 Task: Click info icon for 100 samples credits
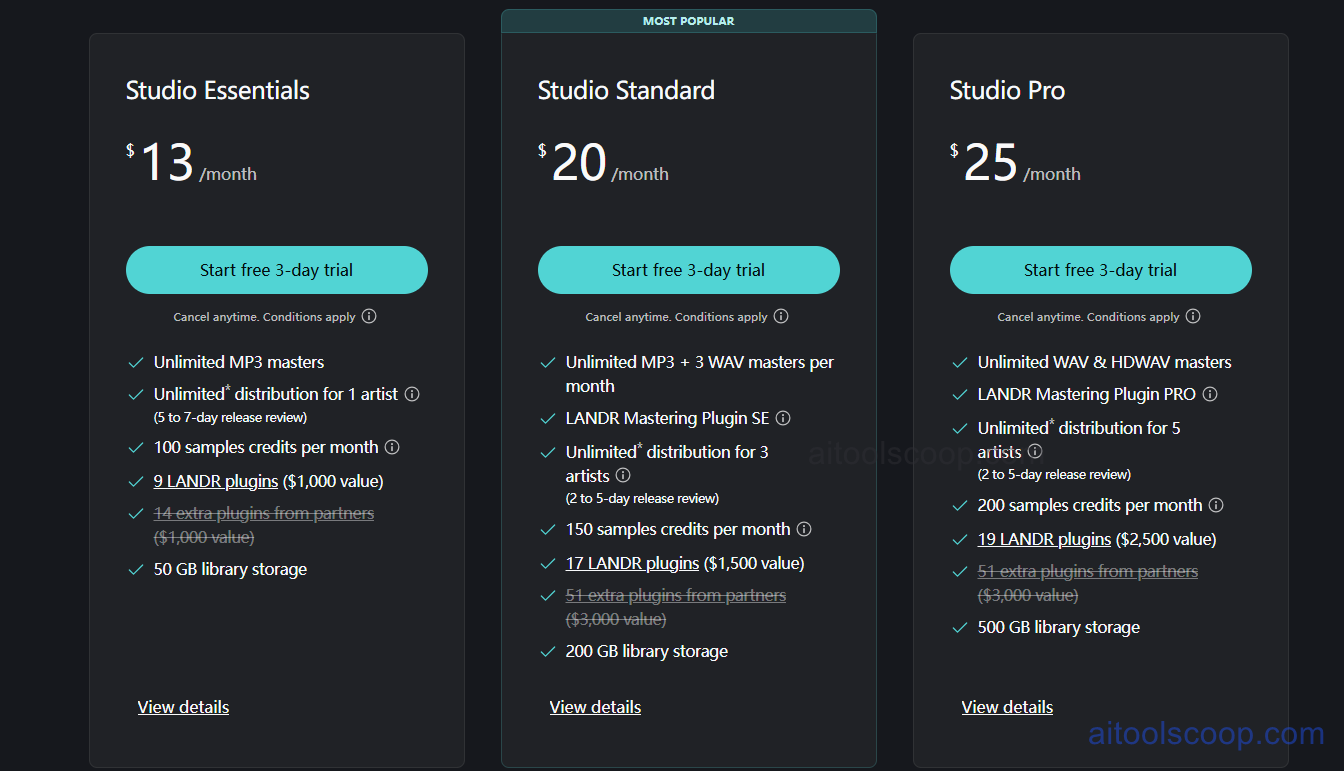(x=392, y=447)
